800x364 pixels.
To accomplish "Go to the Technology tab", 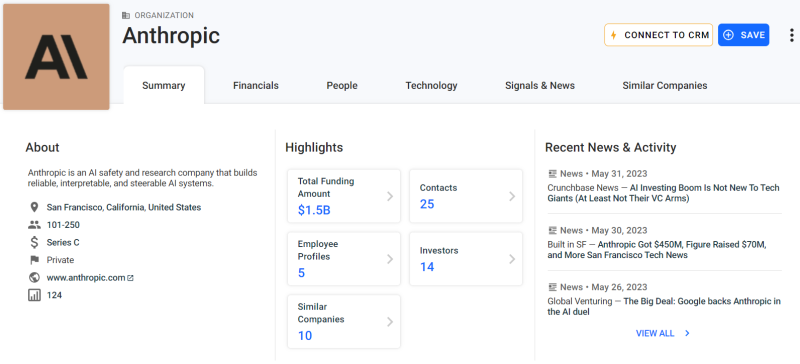I will (x=431, y=86).
